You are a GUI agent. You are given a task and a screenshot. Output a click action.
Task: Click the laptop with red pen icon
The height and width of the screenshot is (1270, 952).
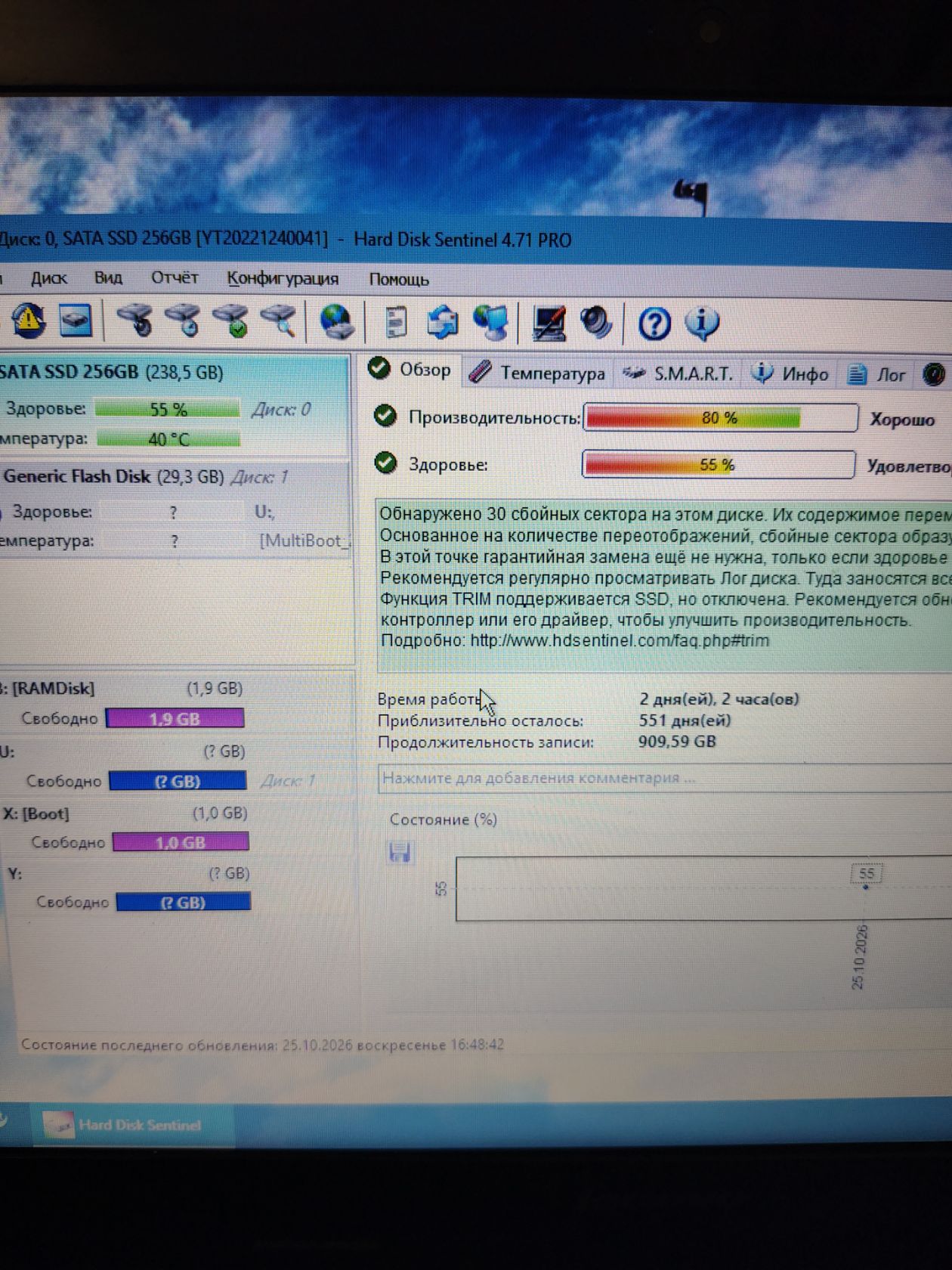(549, 324)
